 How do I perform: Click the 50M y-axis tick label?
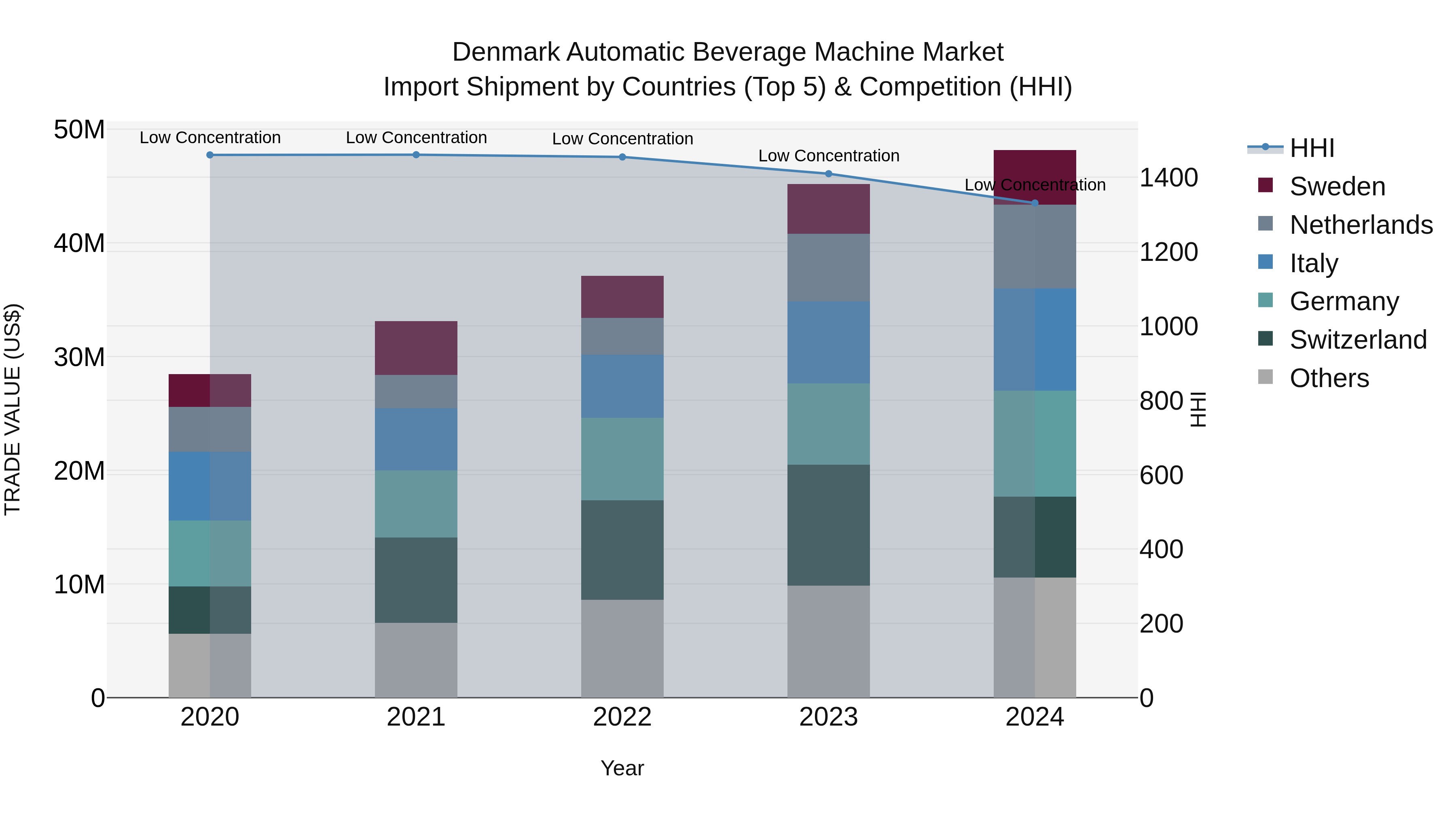pyautogui.click(x=79, y=130)
